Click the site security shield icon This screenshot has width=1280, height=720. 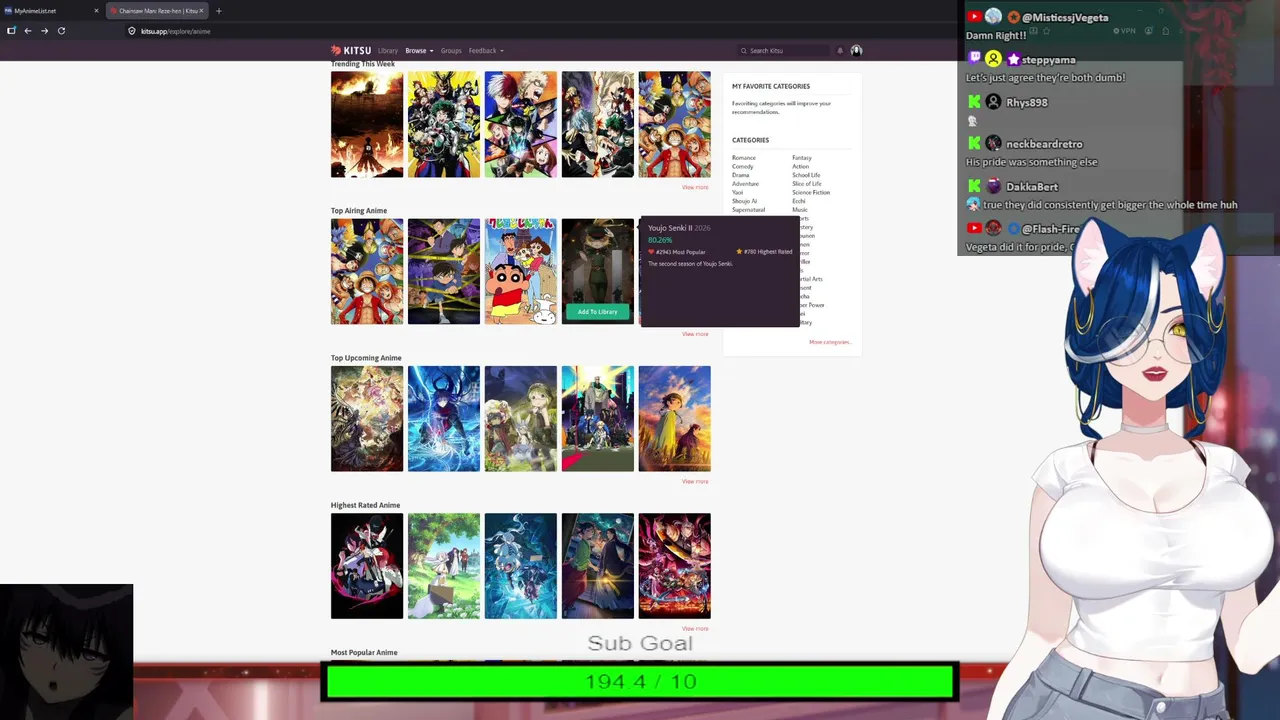pyautogui.click(x=131, y=31)
